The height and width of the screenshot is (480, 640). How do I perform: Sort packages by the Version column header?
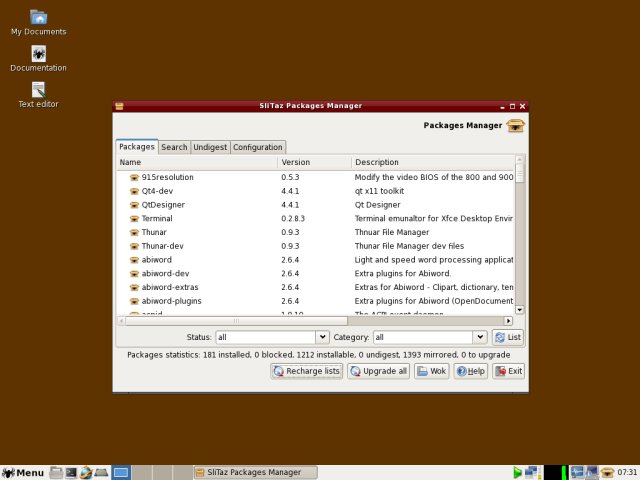point(314,162)
